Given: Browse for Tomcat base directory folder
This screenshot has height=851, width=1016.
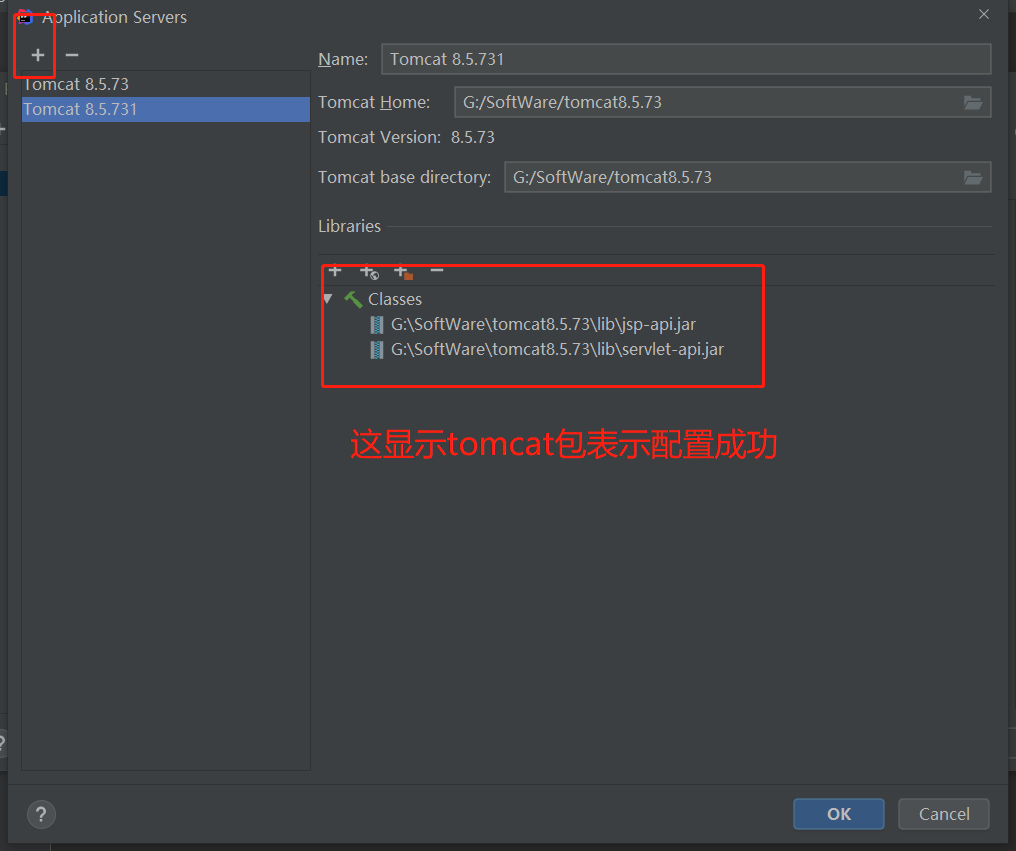Looking at the screenshot, I should [973, 177].
